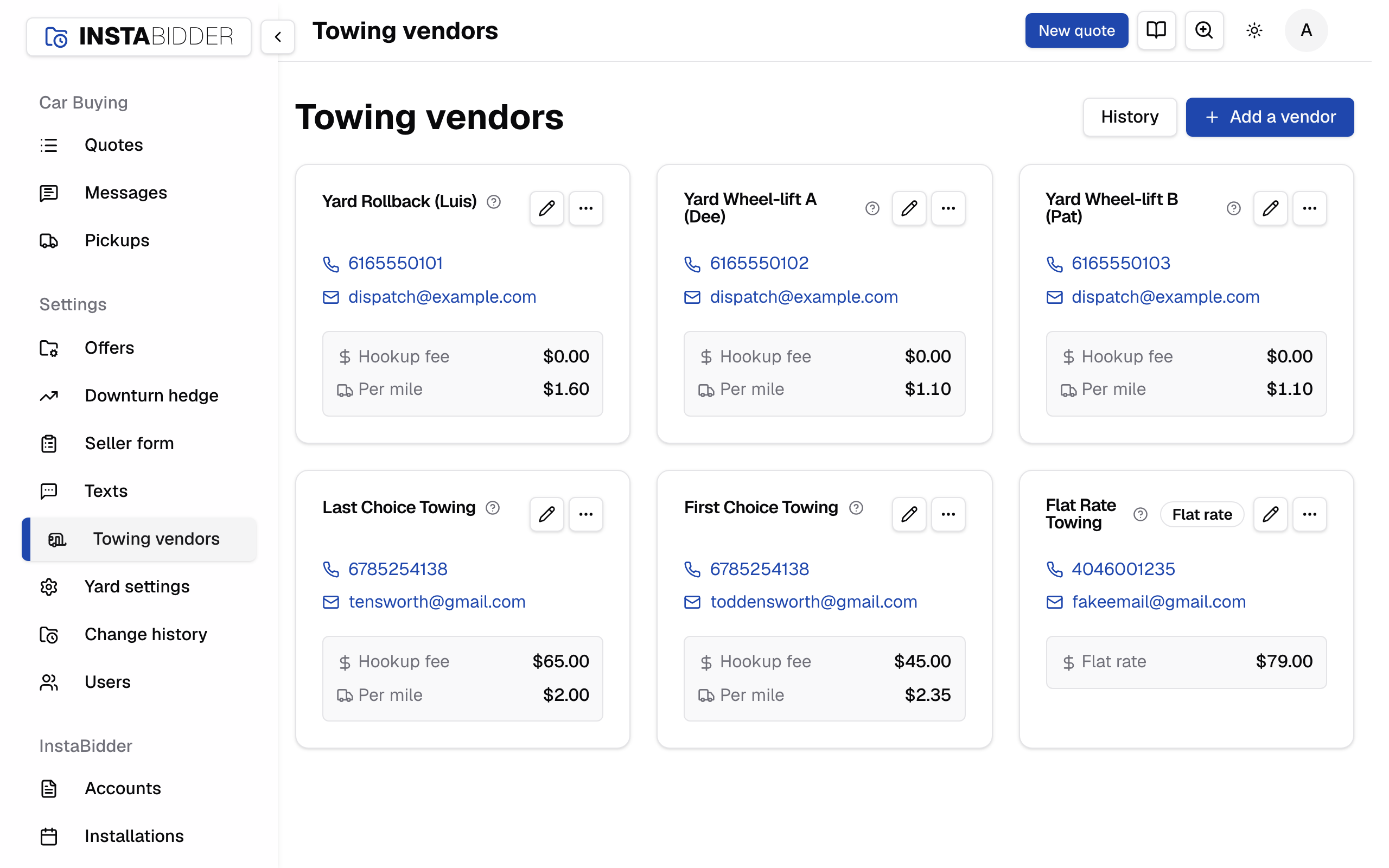Call phone number 6165550103
The image size is (1389, 868).
(x=1120, y=263)
